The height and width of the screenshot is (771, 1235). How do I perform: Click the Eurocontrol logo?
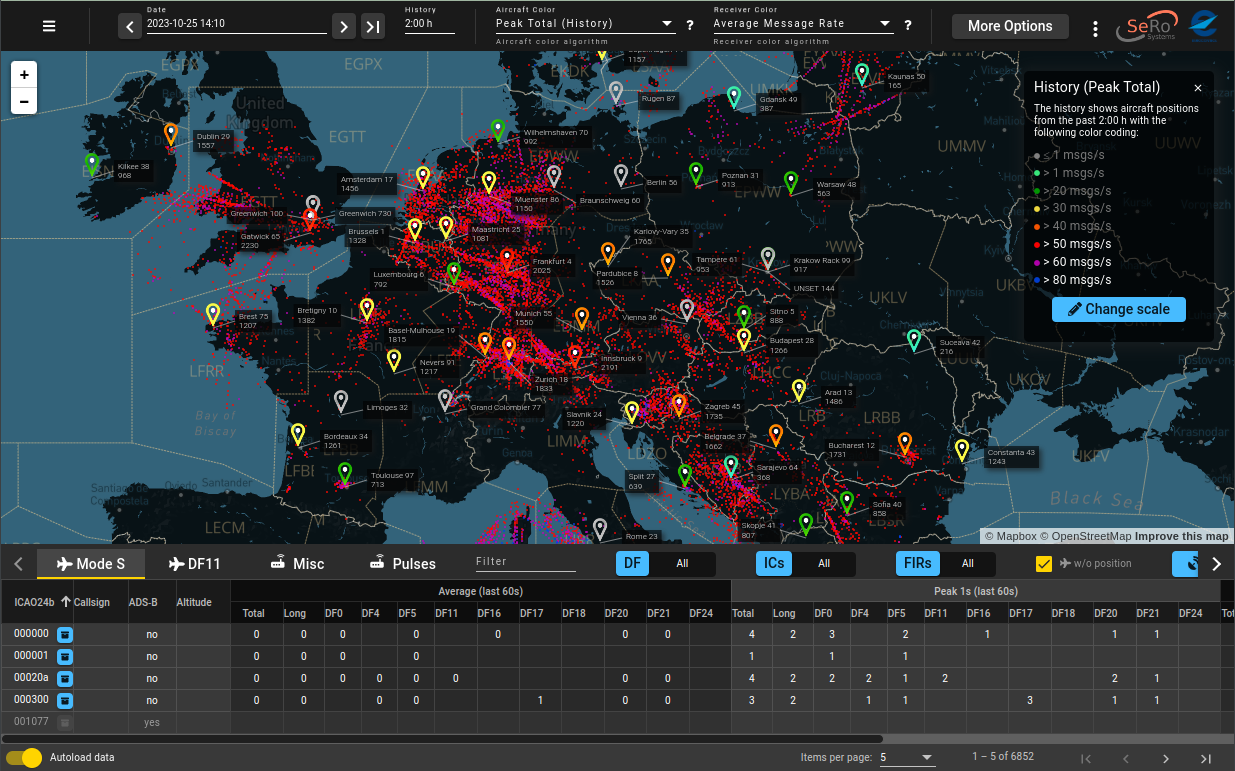tap(1203, 27)
